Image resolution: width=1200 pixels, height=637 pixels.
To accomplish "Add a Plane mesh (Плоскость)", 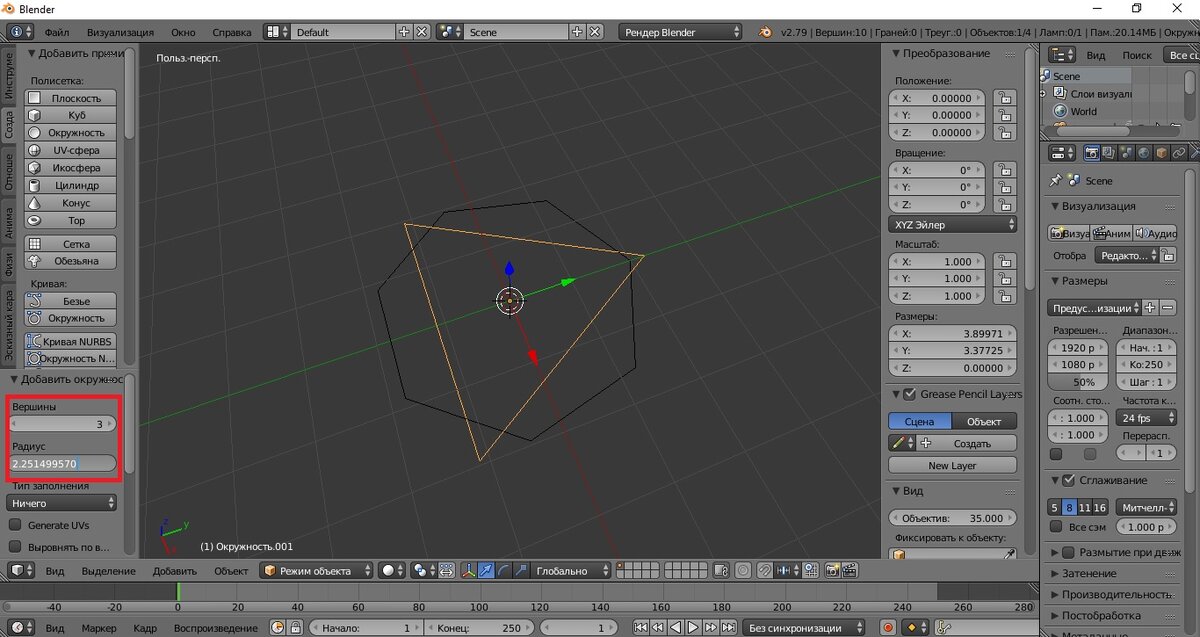I will (70, 98).
